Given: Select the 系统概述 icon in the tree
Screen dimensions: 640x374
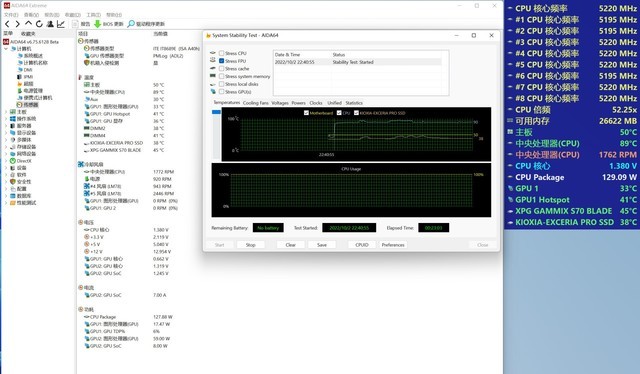Looking at the screenshot, I should (x=20, y=56).
